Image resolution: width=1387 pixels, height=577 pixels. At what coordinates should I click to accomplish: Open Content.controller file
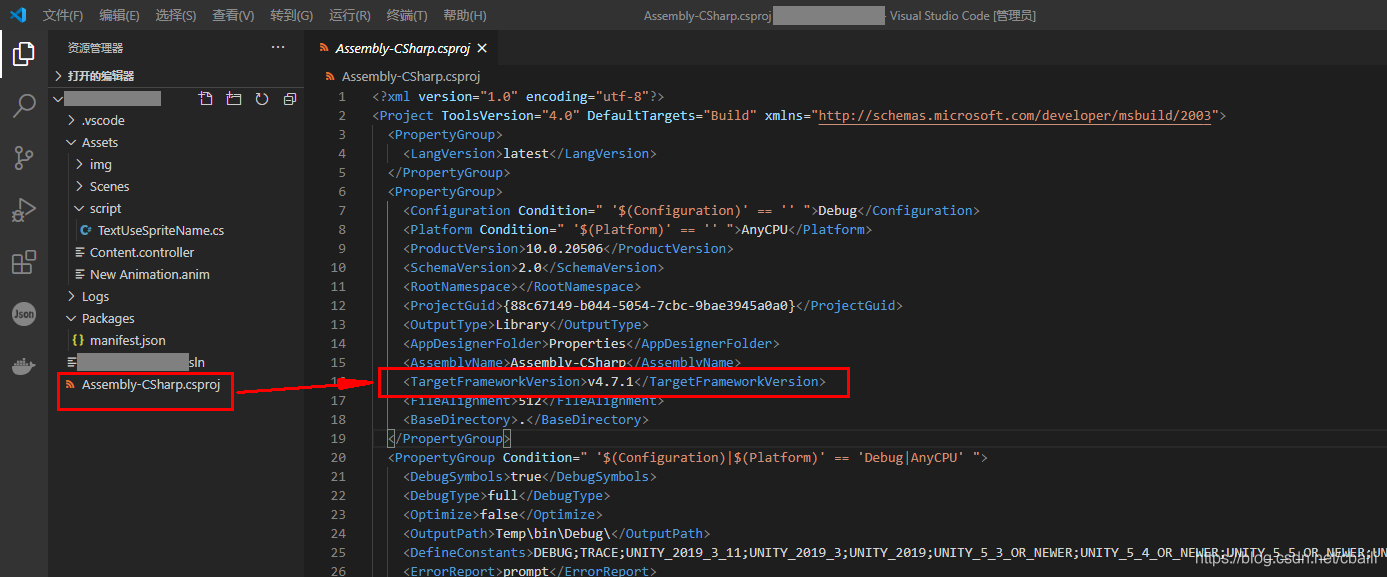pos(176,252)
